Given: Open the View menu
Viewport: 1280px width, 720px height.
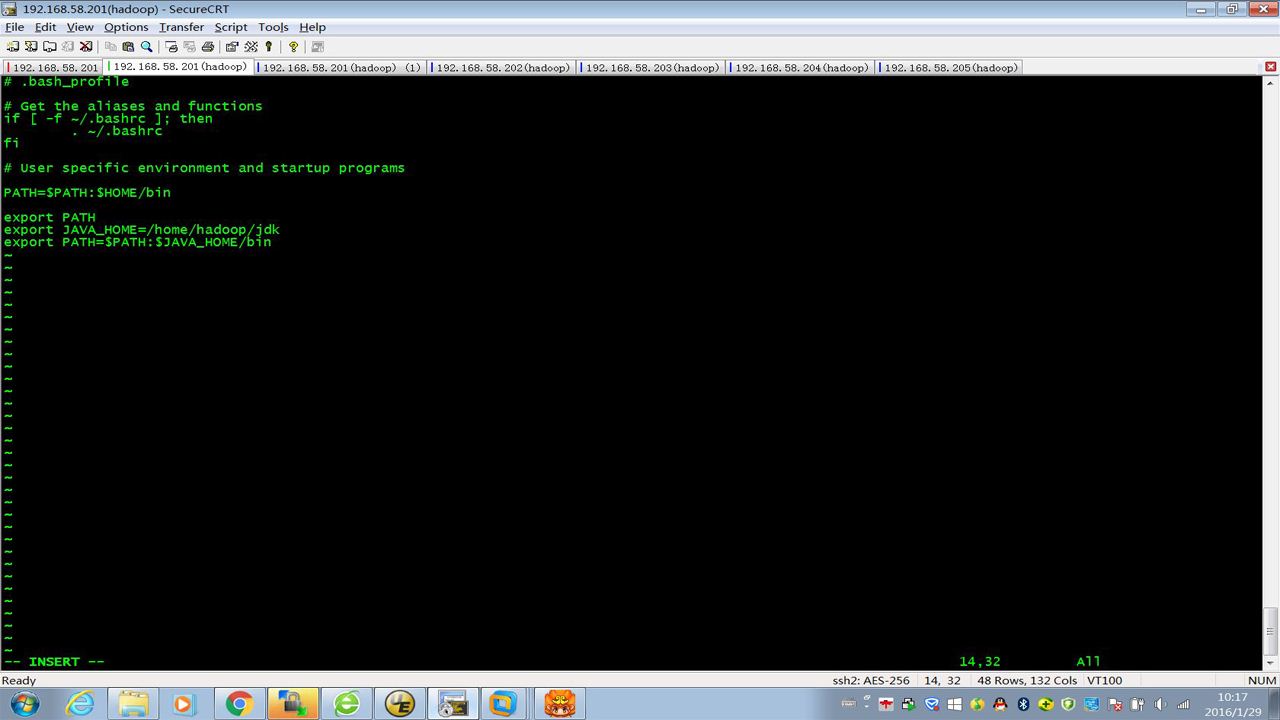Looking at the screenshot, I should 80,27.
